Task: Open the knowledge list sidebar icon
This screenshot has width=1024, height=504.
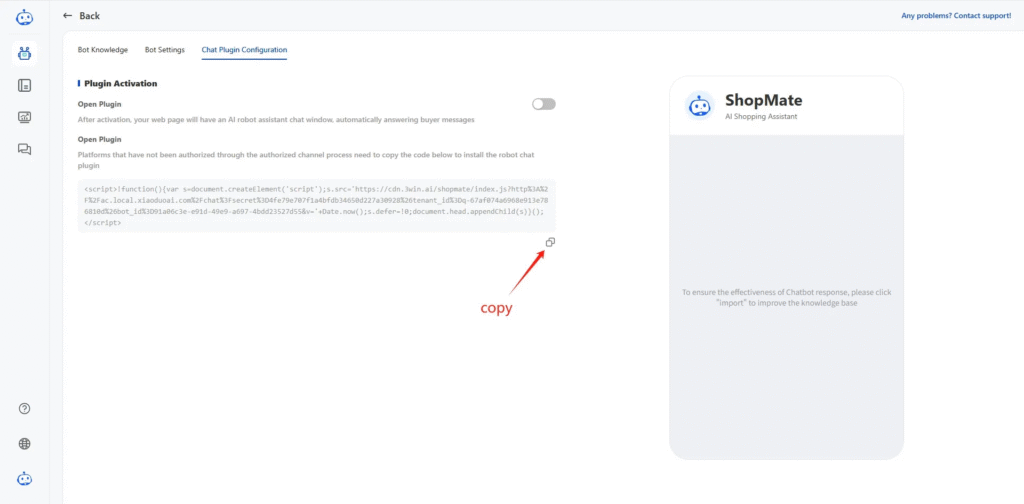Action: (24, 86)
